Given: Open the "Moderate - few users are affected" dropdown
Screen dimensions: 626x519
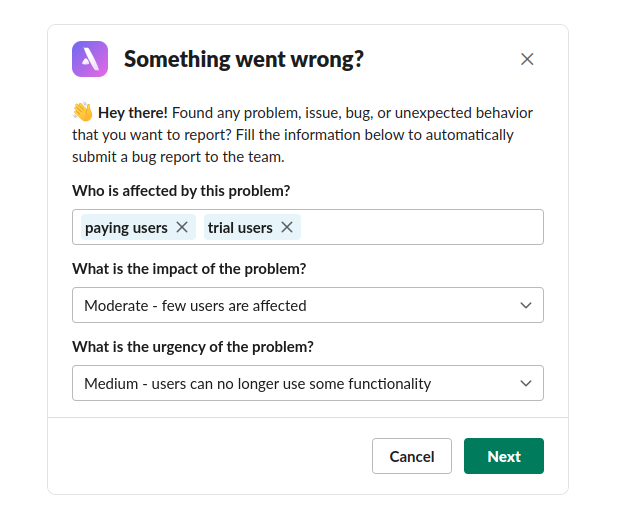Looking at the screenshot, I should [300, 305].
